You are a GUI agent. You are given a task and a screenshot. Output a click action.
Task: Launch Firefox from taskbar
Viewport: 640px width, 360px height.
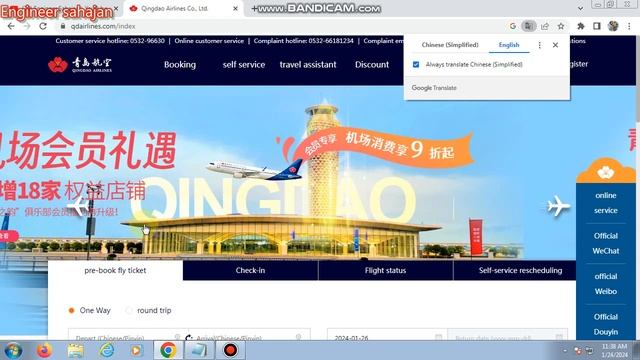coord(44,351)
